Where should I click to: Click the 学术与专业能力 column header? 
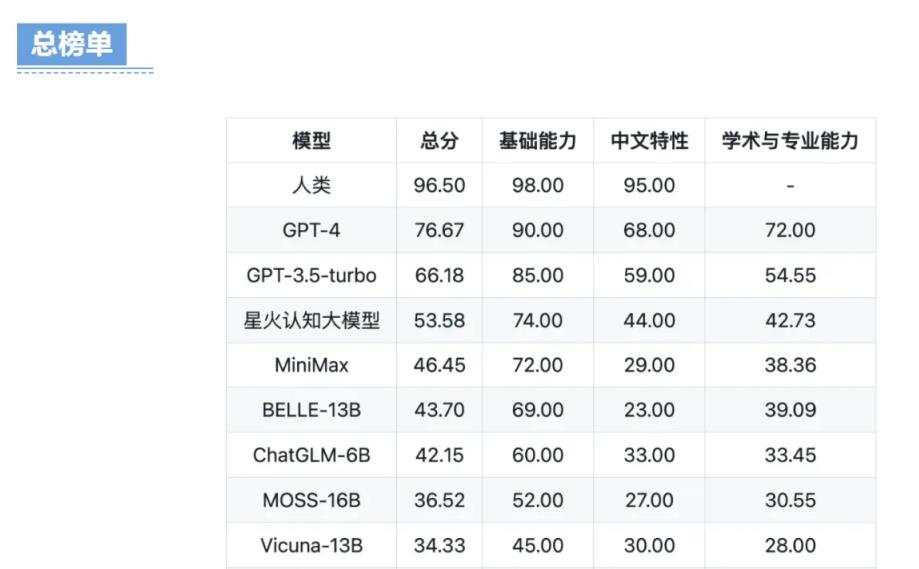(x=790, y=141)
